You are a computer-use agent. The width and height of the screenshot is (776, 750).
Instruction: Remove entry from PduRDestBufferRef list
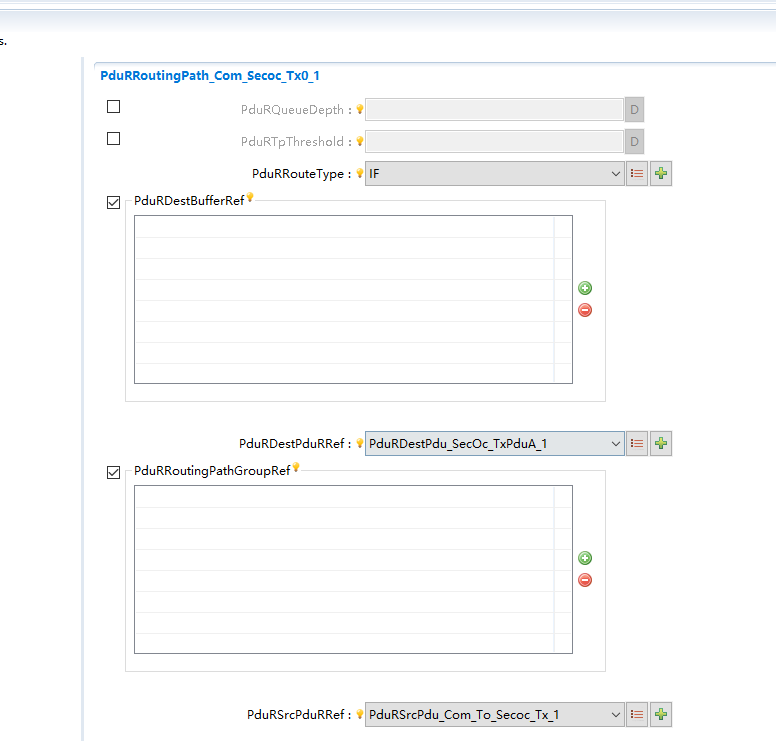[x=585, y=310]
